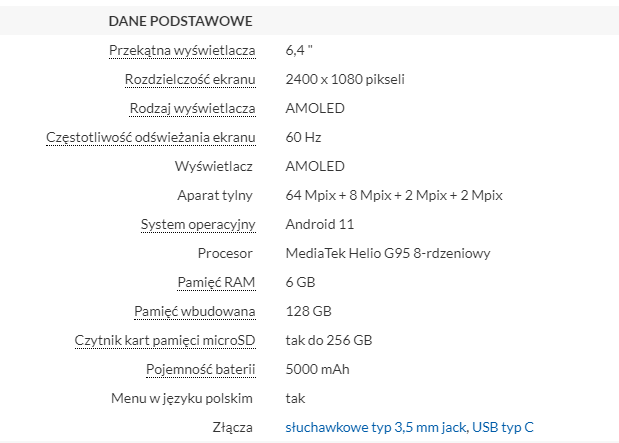Click the 'słuchawkowe typ 3,5 mm jack' link
Viewport: 619px width, 443px height.
[376, 428]
